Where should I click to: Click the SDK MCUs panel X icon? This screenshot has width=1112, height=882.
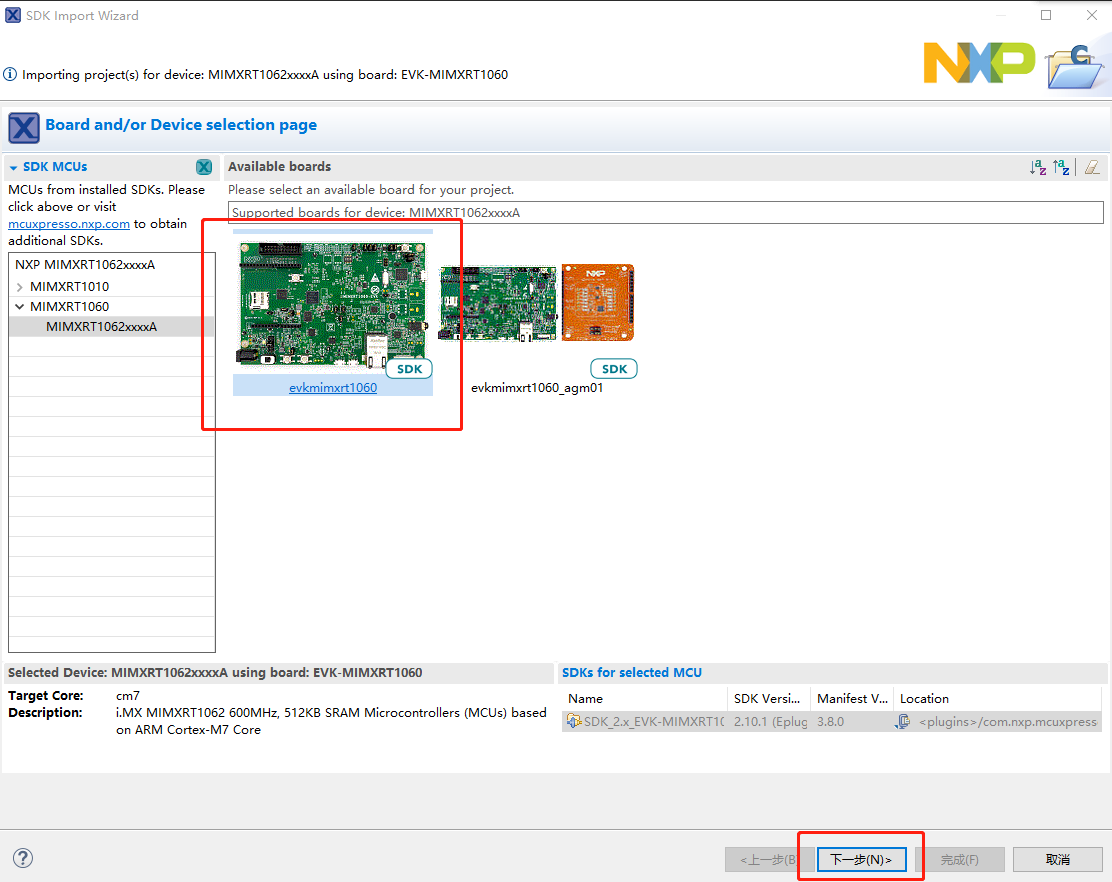click(204, 167)
